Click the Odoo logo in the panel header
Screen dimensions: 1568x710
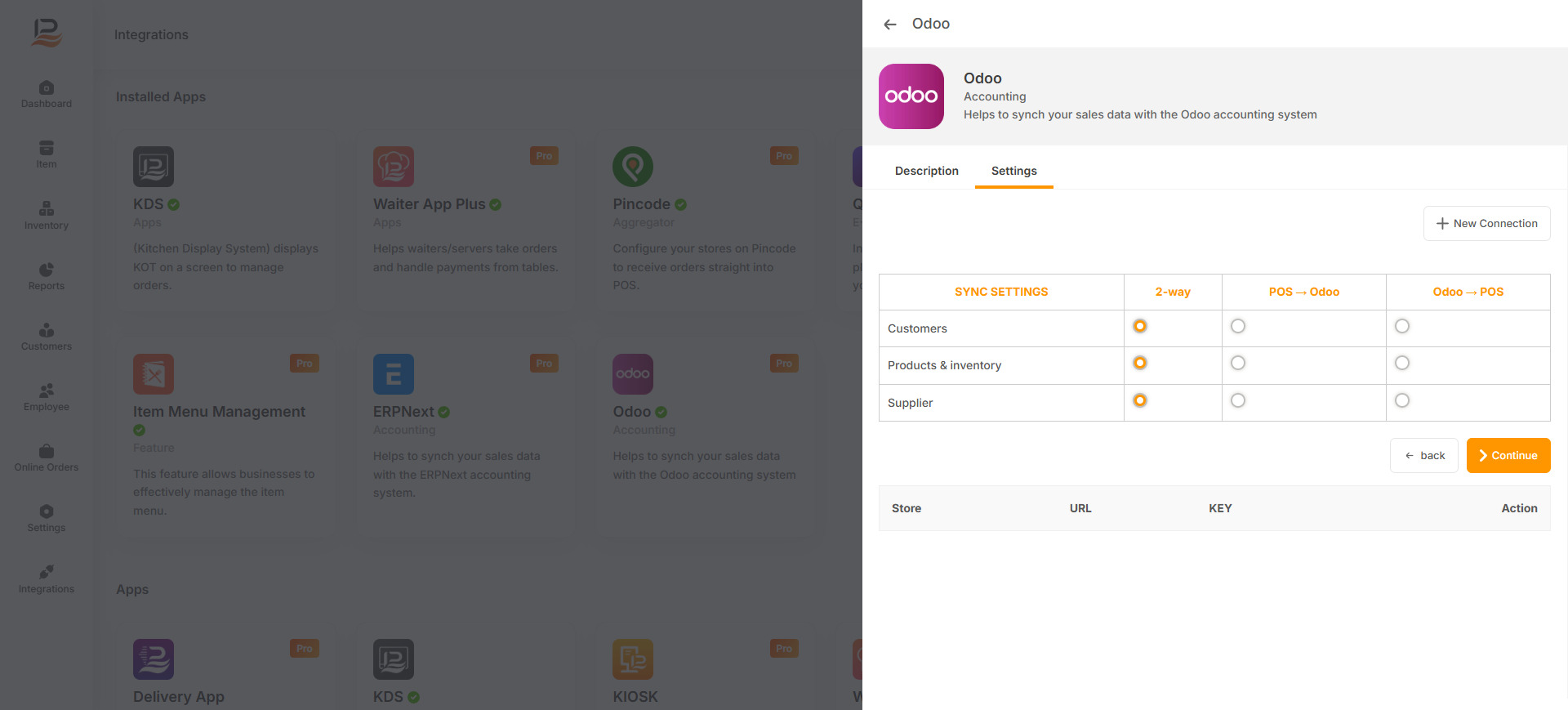[911, 96]
